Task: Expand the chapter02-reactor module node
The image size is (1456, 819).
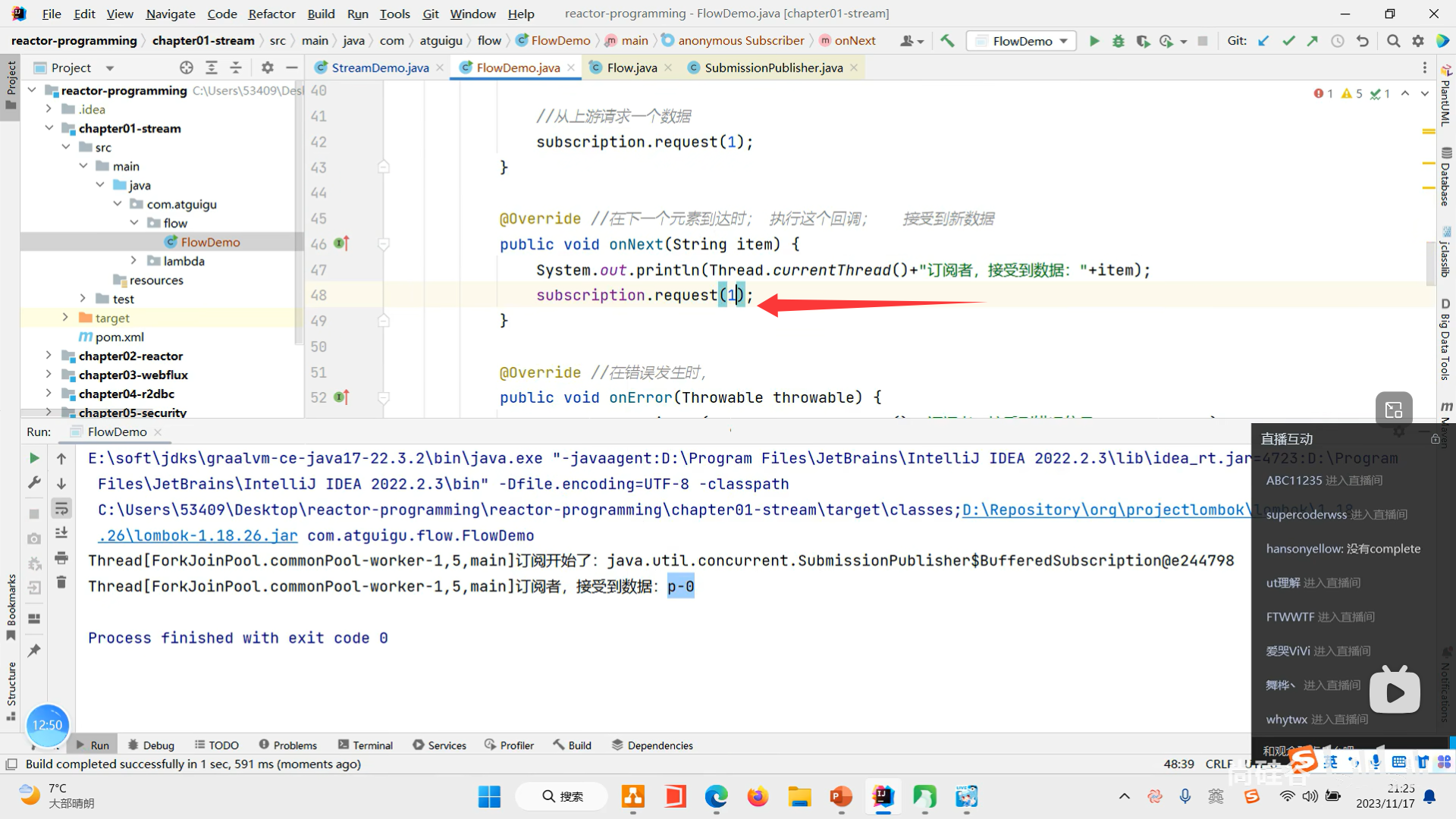Action: point(49,356)
